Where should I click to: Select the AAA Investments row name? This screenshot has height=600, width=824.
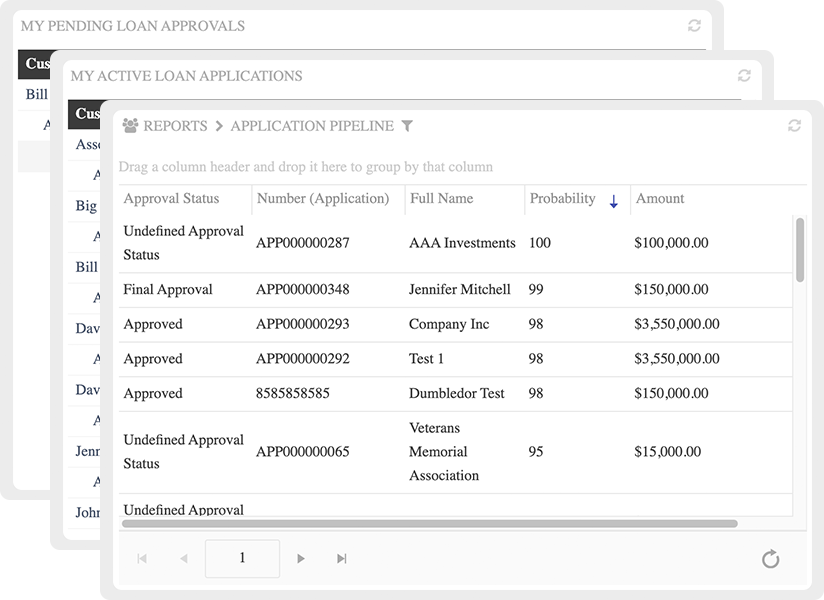pos(462,243)
